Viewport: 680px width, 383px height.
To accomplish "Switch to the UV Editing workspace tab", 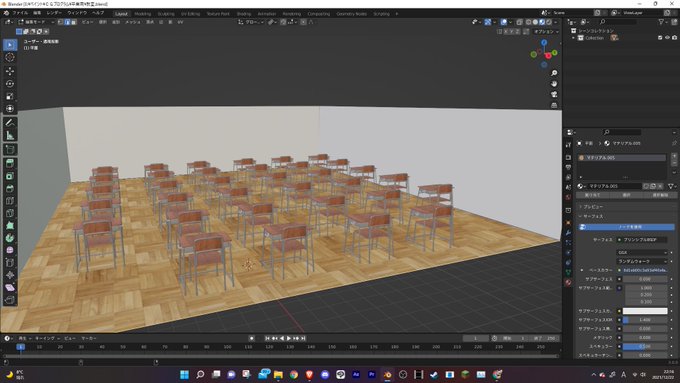I will (x=190, y=14).
